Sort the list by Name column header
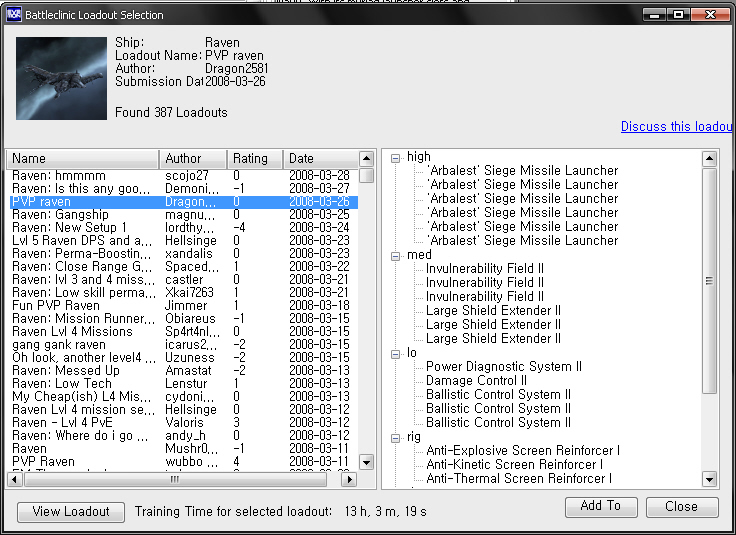The width and height of the screenshot is (736, 535). pyautogui.click(x=83, y=159)
